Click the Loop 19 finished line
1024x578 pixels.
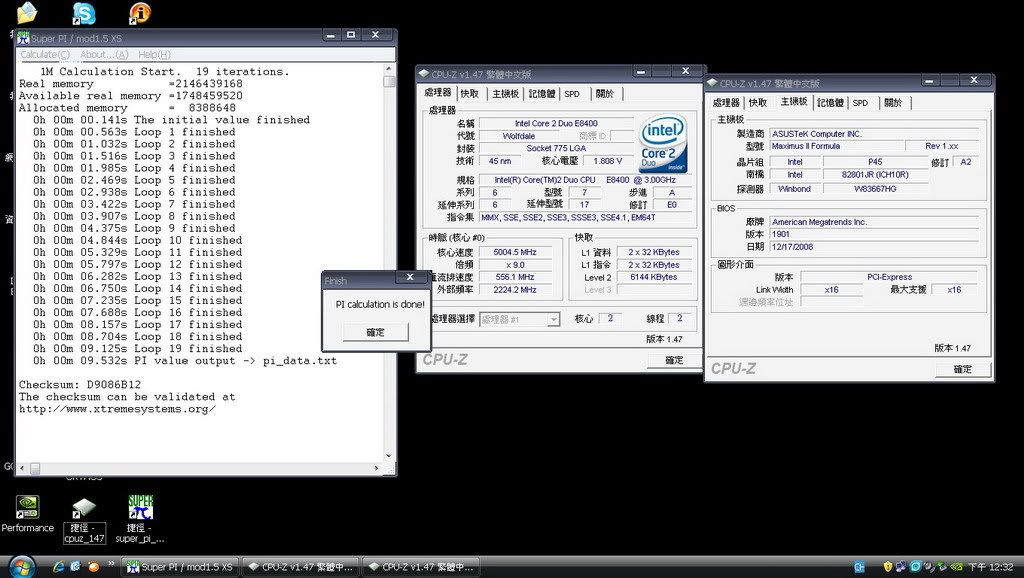[138, 349]
